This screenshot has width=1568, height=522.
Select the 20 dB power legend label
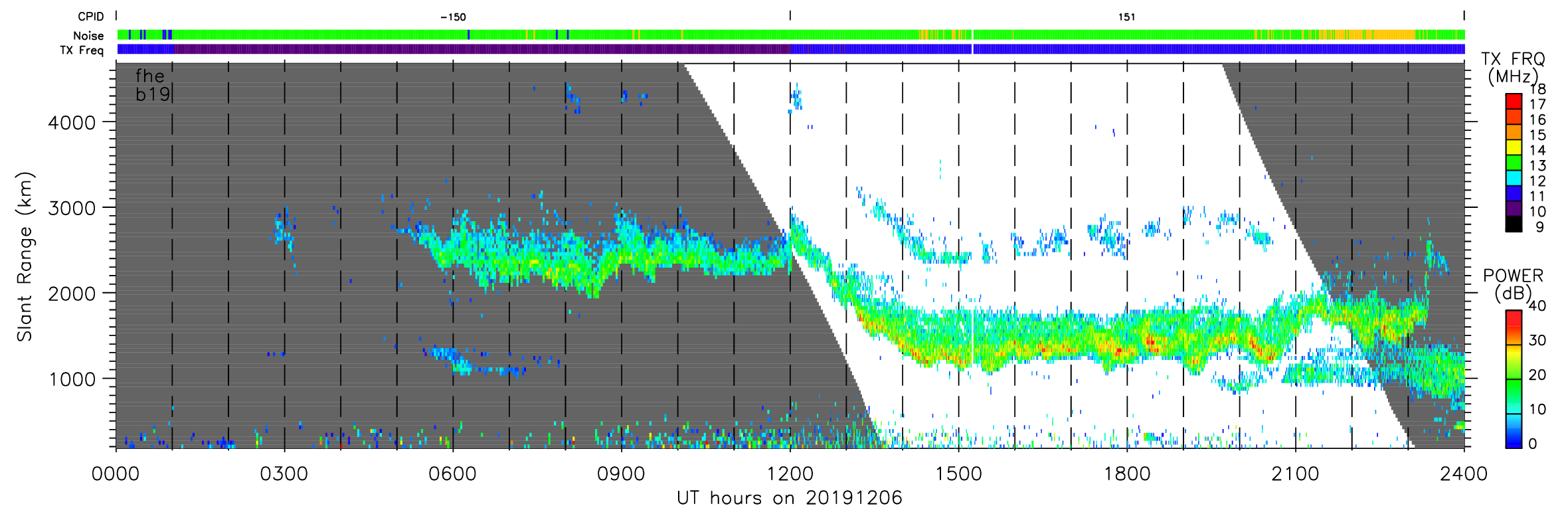(1537, 375)
